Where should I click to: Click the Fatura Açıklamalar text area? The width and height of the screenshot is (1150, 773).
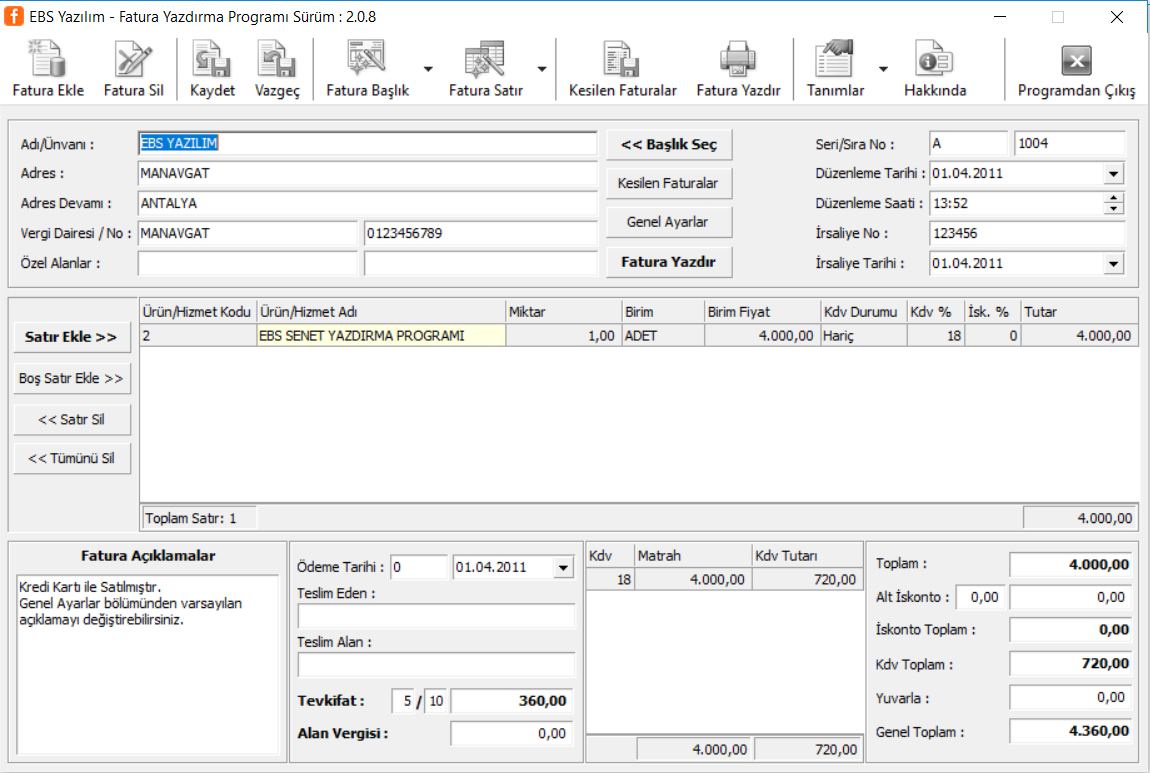[147, 664]
